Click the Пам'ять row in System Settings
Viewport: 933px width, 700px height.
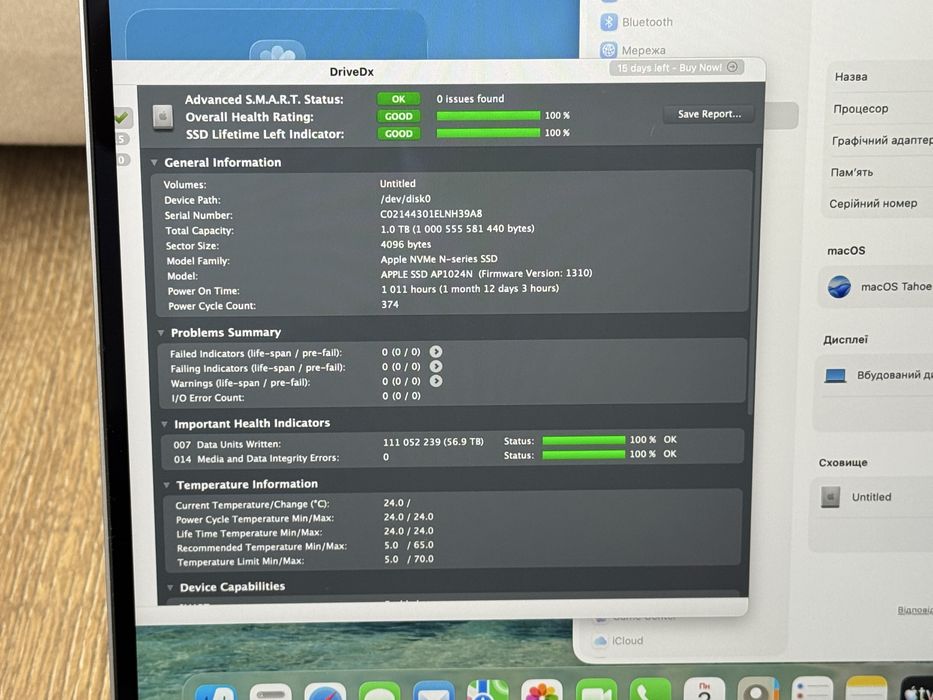881,172
